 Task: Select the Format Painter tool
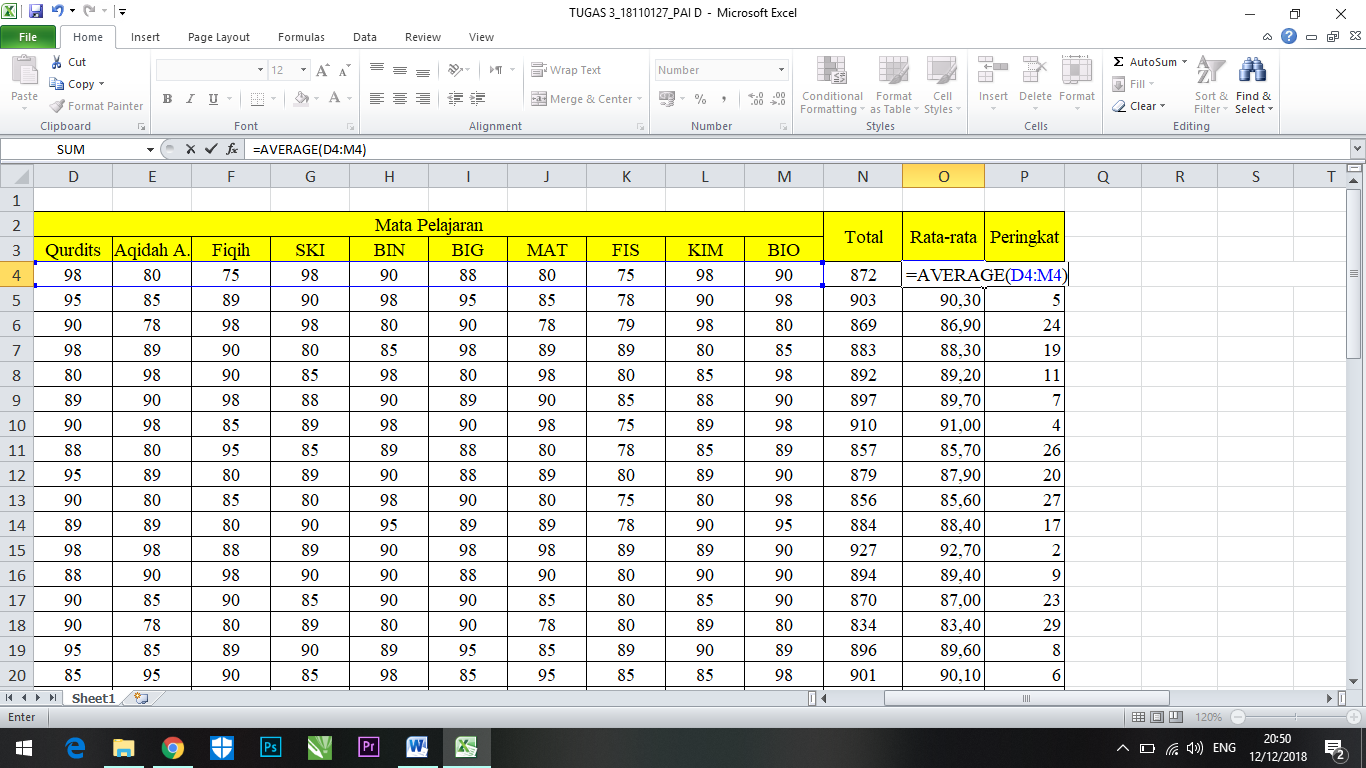click(x=96, y=105)
